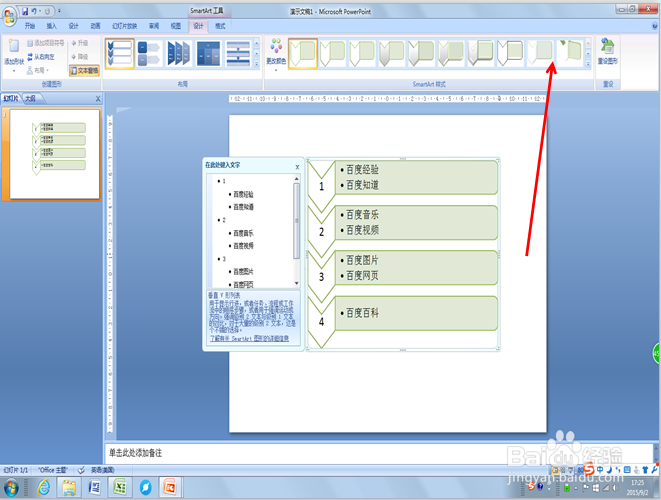This screenshot has width=661, height=500.
Task: Click 添加项目符号 (Add Bullet) button
Action: [x=46, y=43]
